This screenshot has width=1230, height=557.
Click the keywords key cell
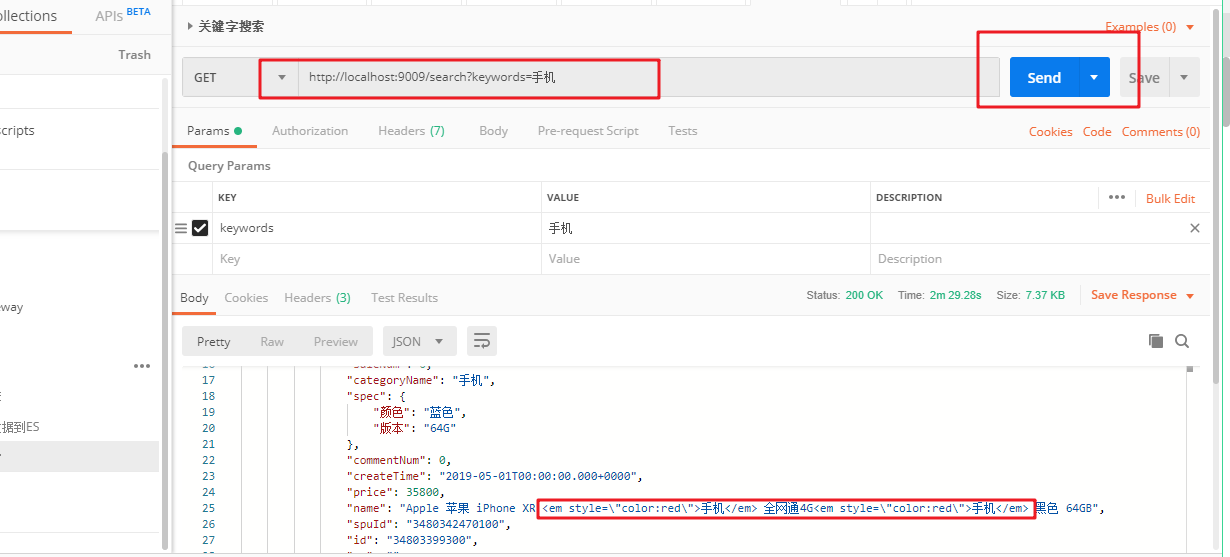pyautogui.click(x=377, y=228)
